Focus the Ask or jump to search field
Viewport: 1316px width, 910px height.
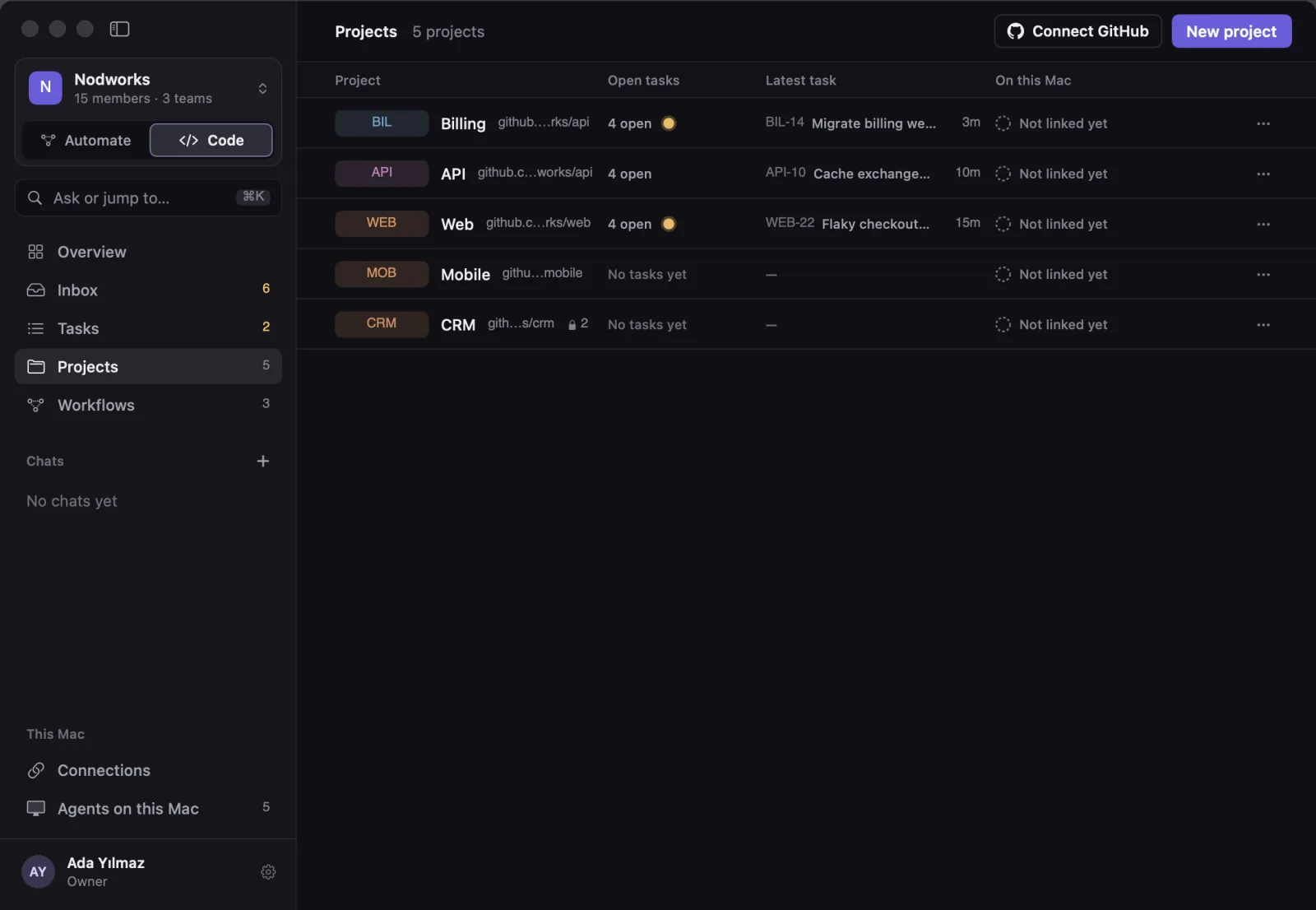pyautogui.click(x=148, y=197)
